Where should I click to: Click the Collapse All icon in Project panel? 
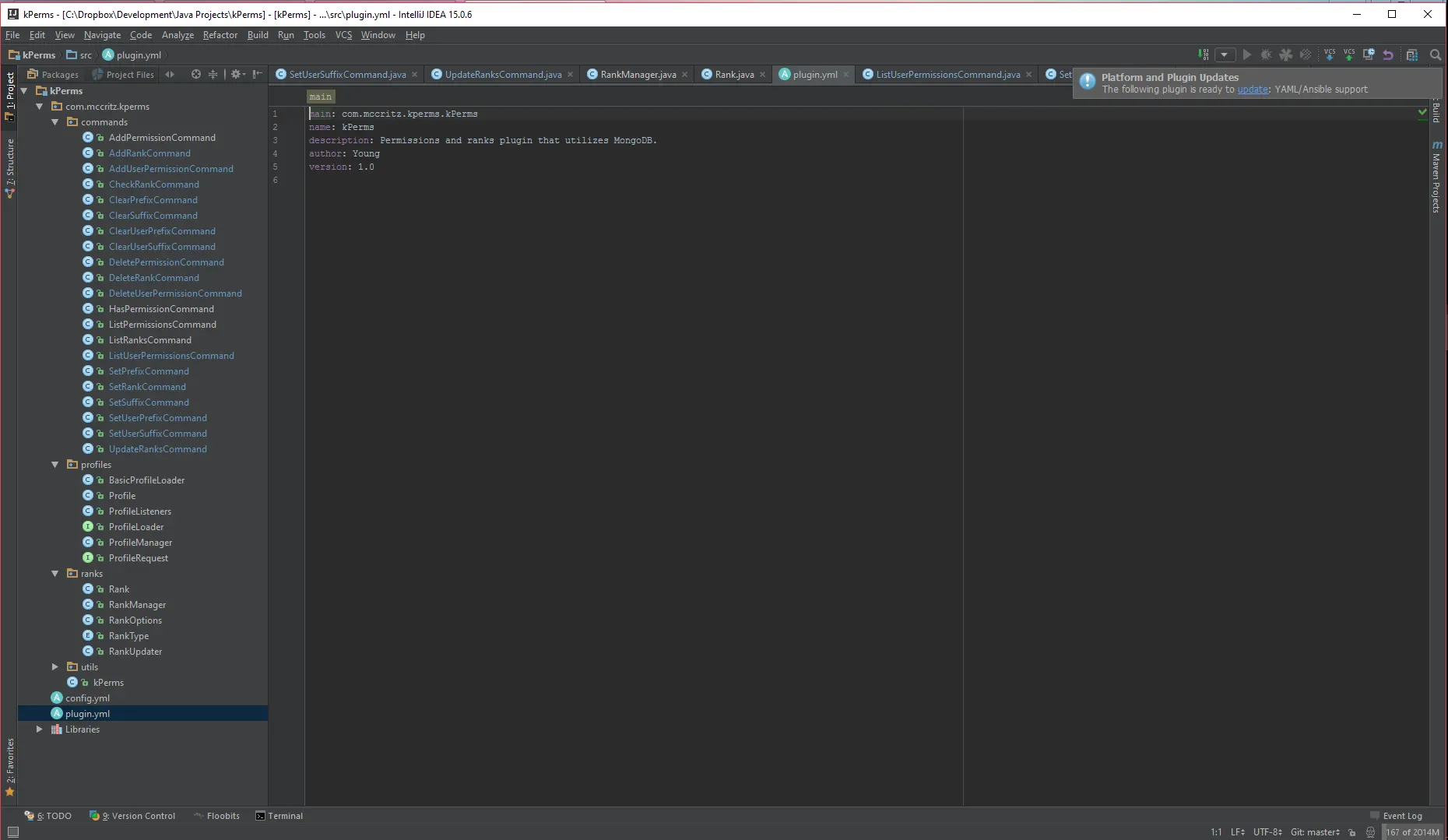213,74
